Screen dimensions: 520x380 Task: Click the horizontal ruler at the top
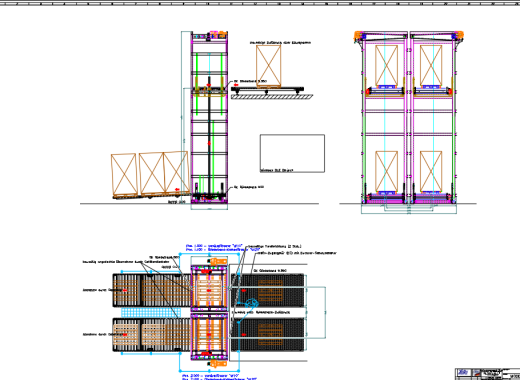(260, 4)
